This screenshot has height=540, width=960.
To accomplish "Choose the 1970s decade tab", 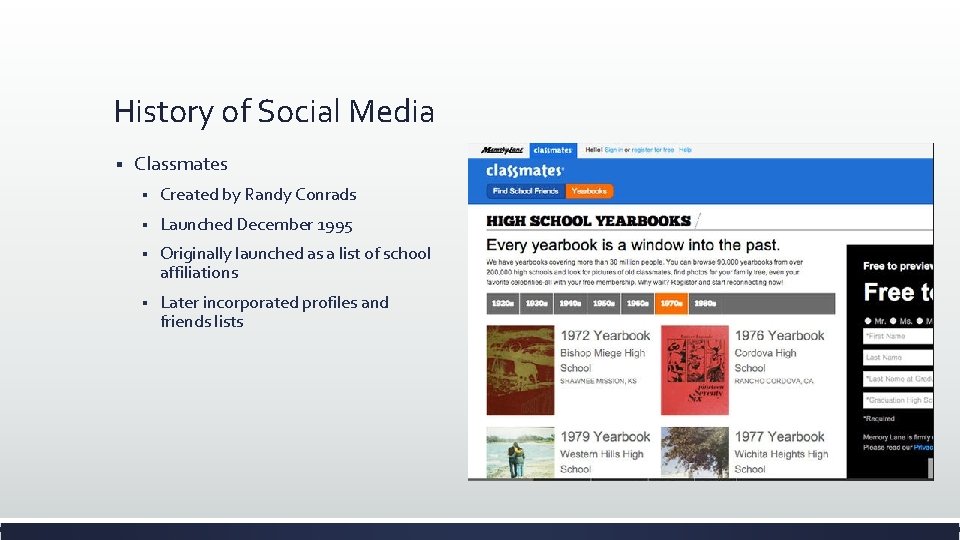I will point(671,304).
